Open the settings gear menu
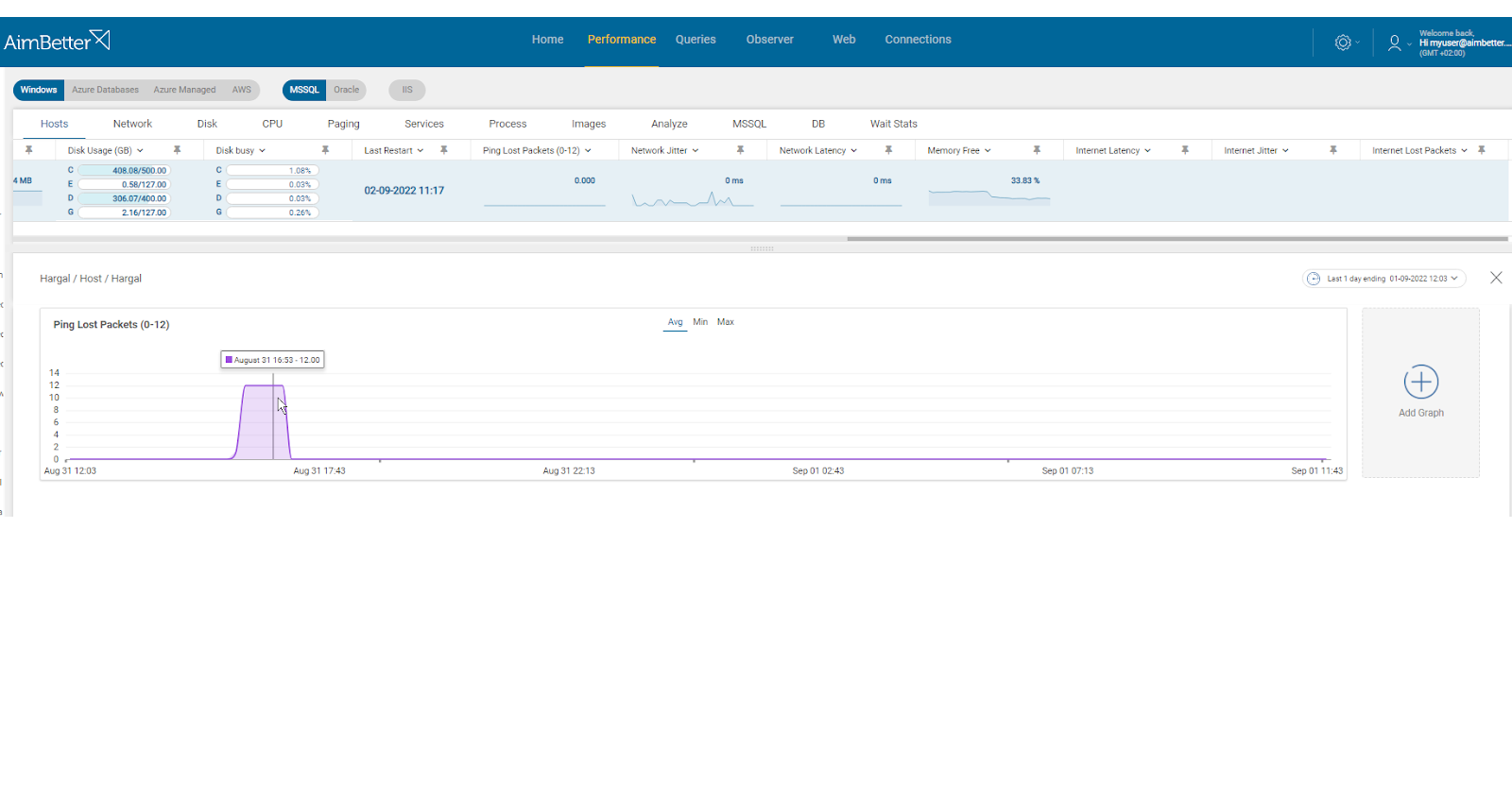This screenshot has width=1512, height=801. tap(1343, 43)
